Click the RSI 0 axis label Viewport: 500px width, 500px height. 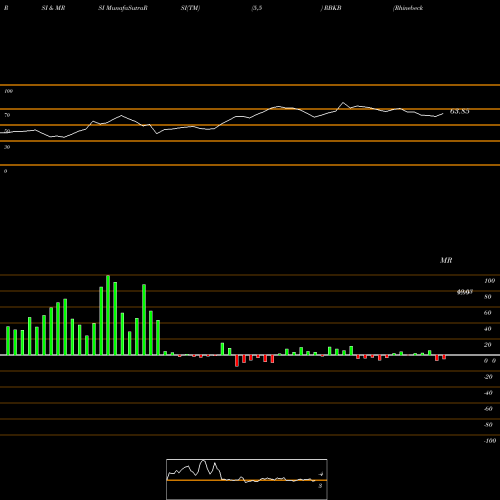coord(5,171)
